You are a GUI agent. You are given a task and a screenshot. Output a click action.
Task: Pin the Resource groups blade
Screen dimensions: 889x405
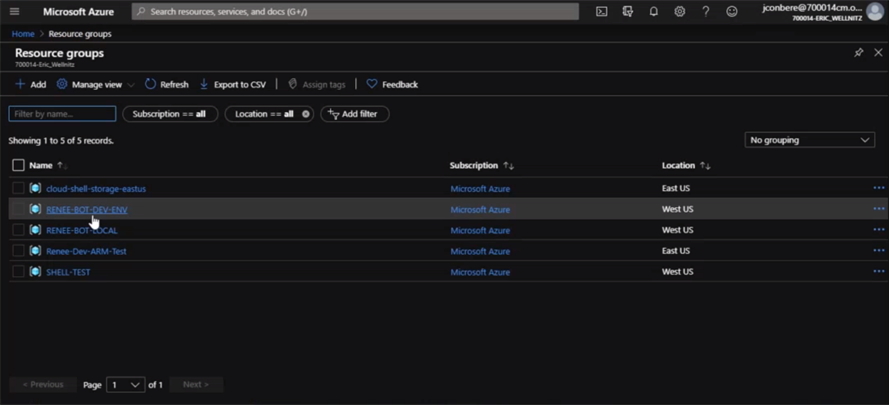pyautogui.click(x=858, y=53)
